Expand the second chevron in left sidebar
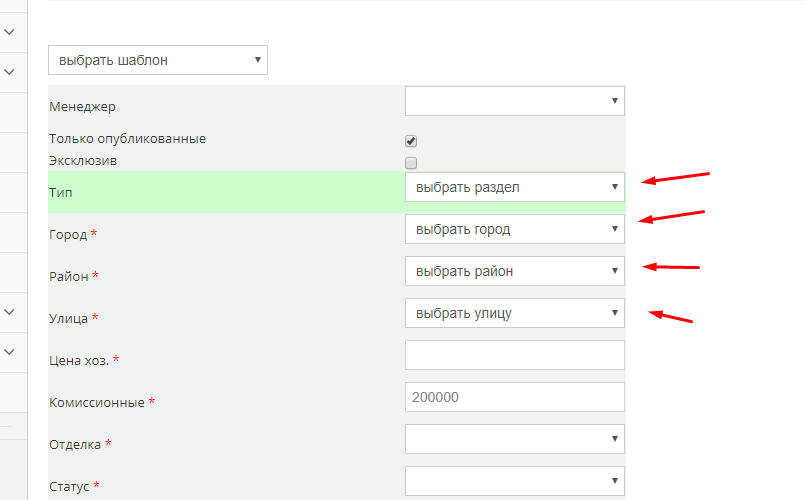The width and height of the screenshot is (806, 500). pos(9,72)
